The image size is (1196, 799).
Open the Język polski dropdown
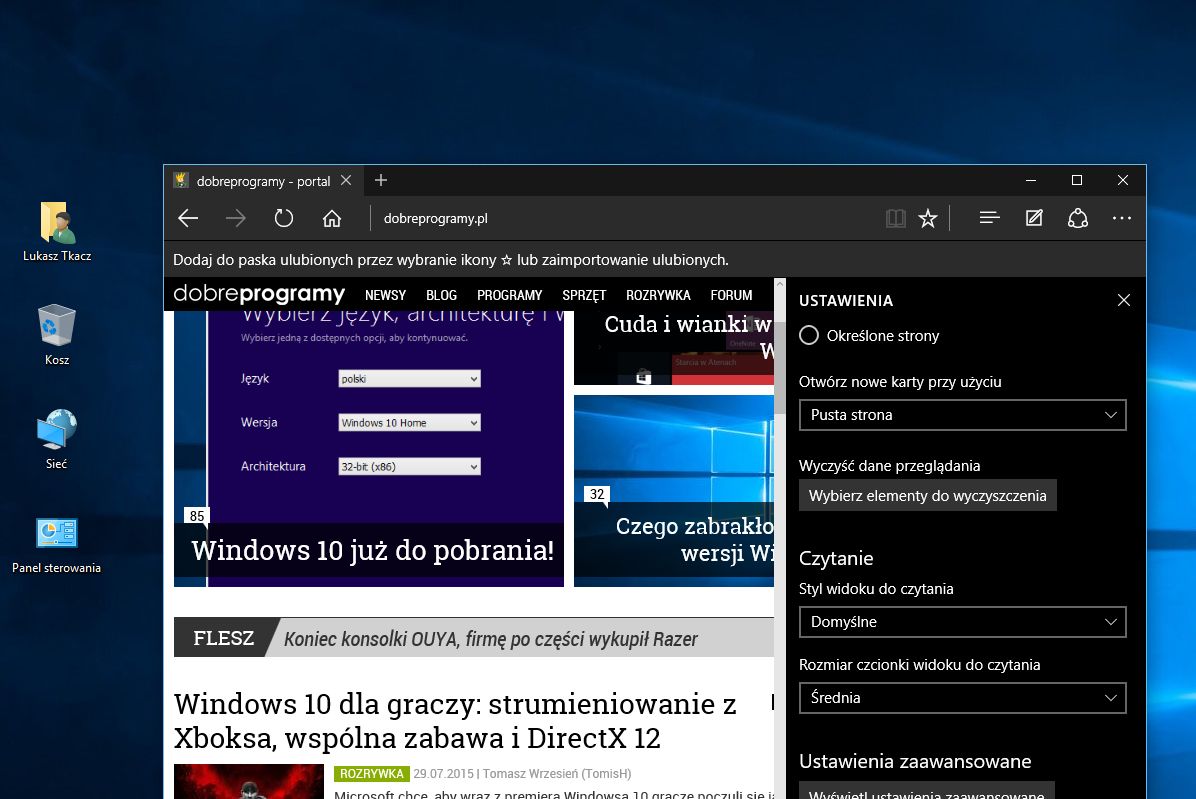[410, 379]
